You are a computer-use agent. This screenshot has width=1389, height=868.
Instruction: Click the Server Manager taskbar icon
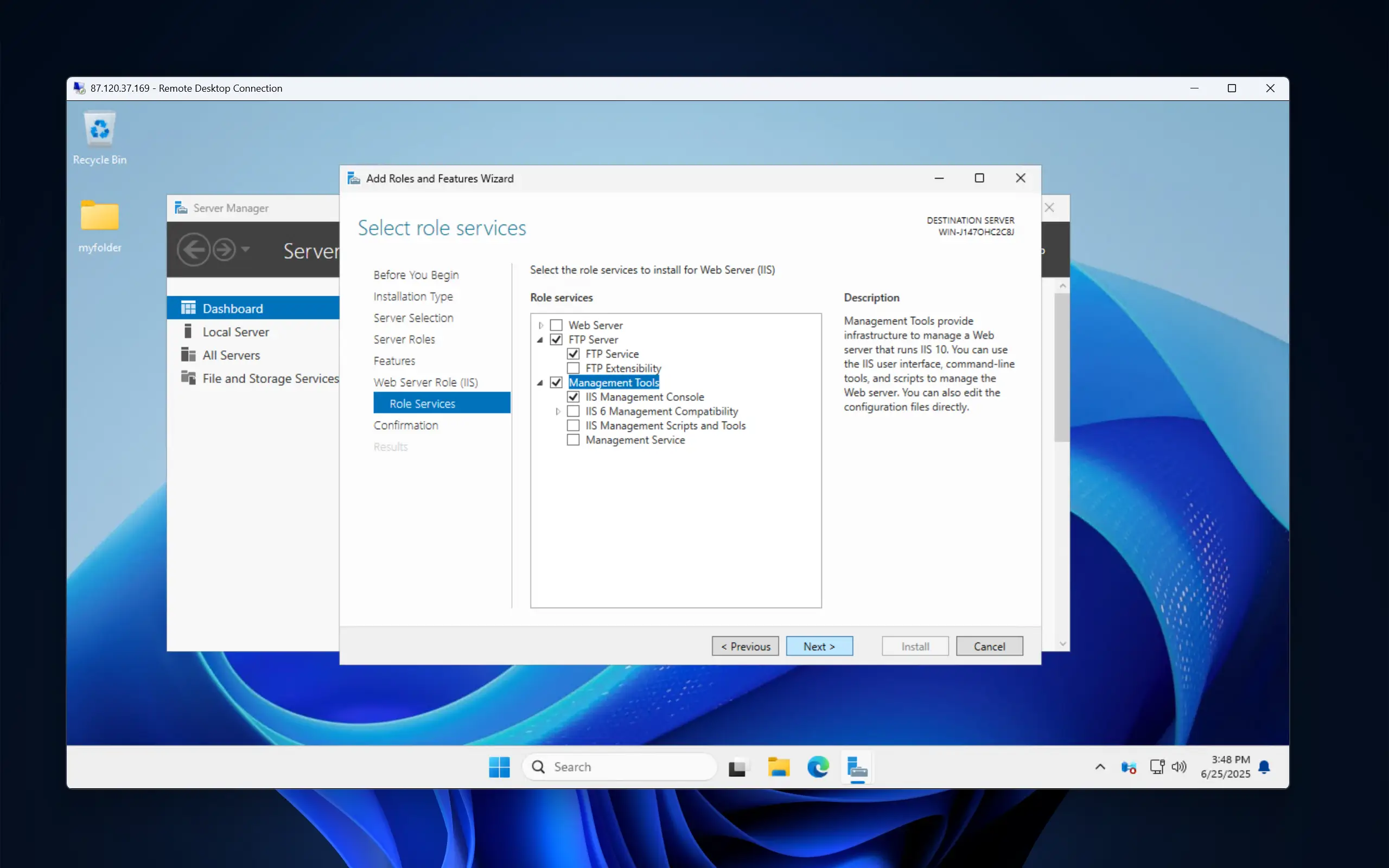(x=857, y=767)
